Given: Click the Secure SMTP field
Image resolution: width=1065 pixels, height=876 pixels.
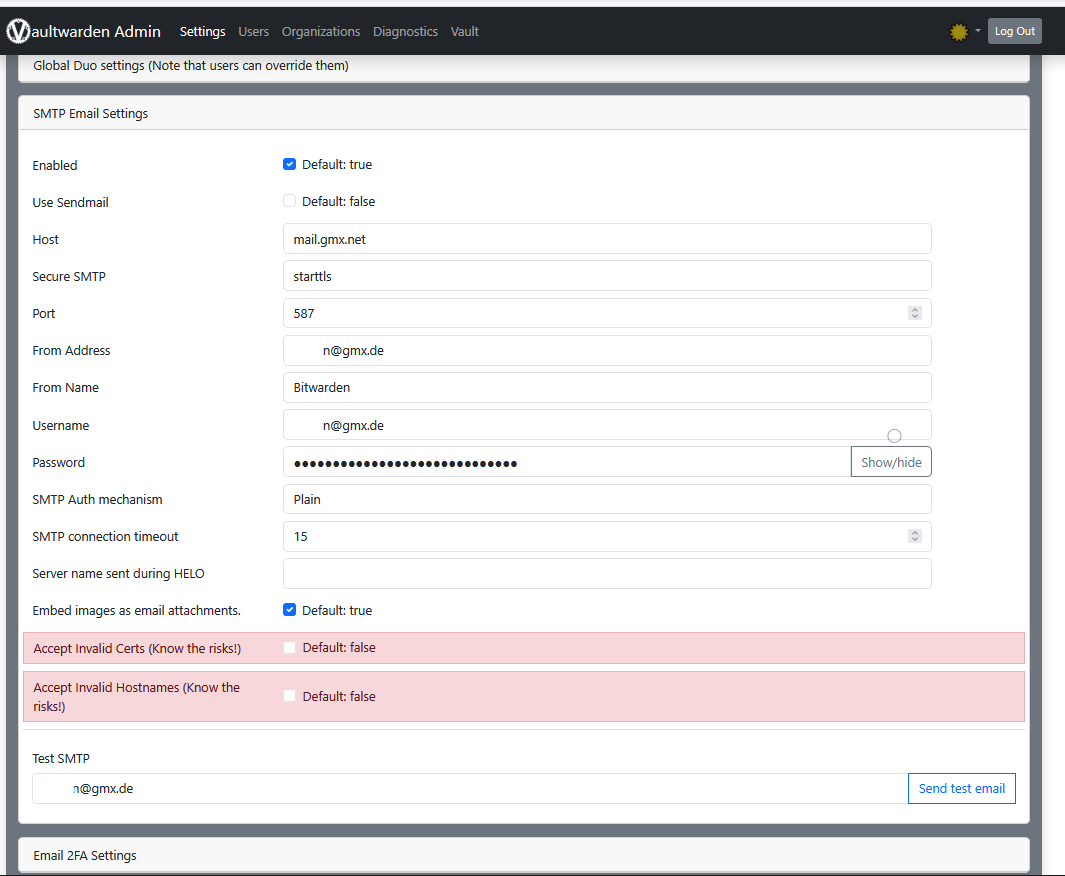Looking at the screenshot, I should (607, 276).
